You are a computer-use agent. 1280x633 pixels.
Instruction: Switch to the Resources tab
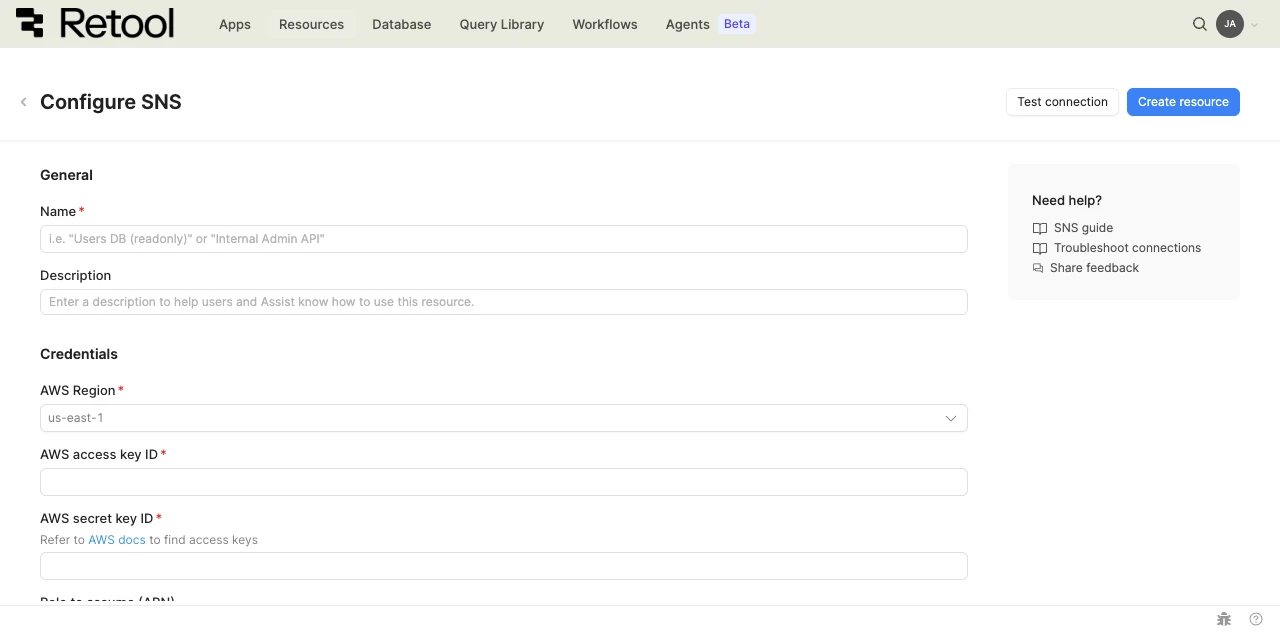coord(311,24)
